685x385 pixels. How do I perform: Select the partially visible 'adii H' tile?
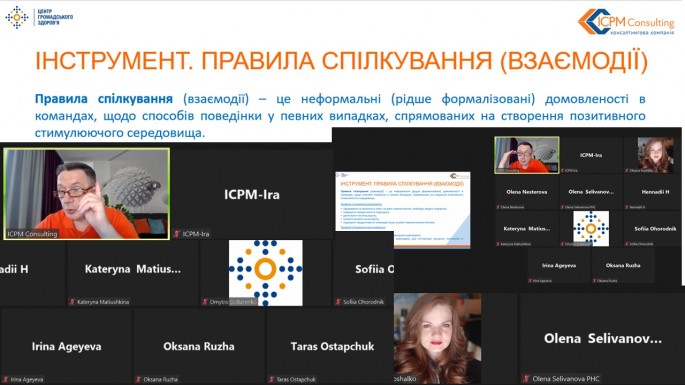click(x=33, y=273)
